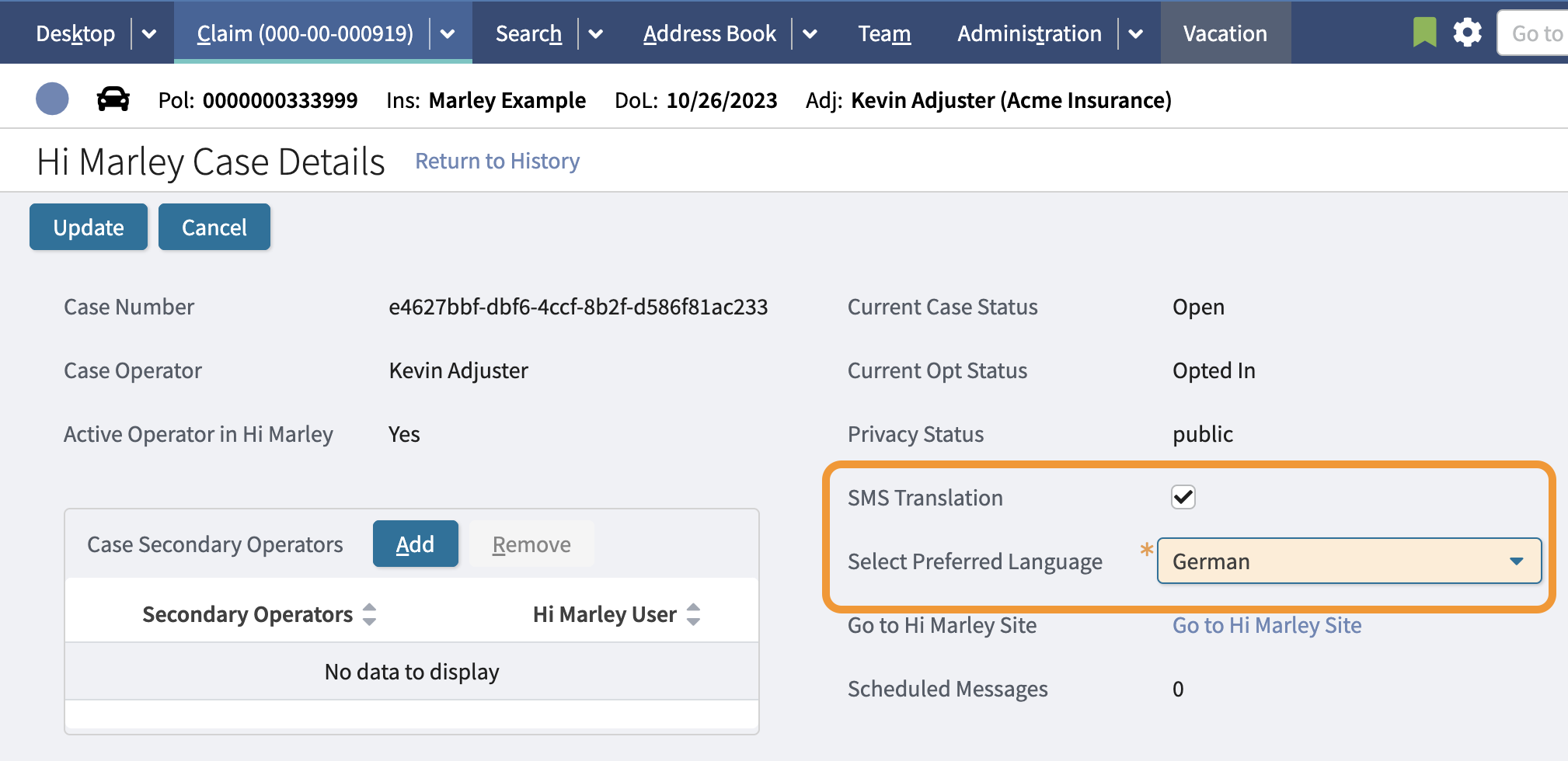Expand the Address Book dropdown chevron

tap(810, 34)
